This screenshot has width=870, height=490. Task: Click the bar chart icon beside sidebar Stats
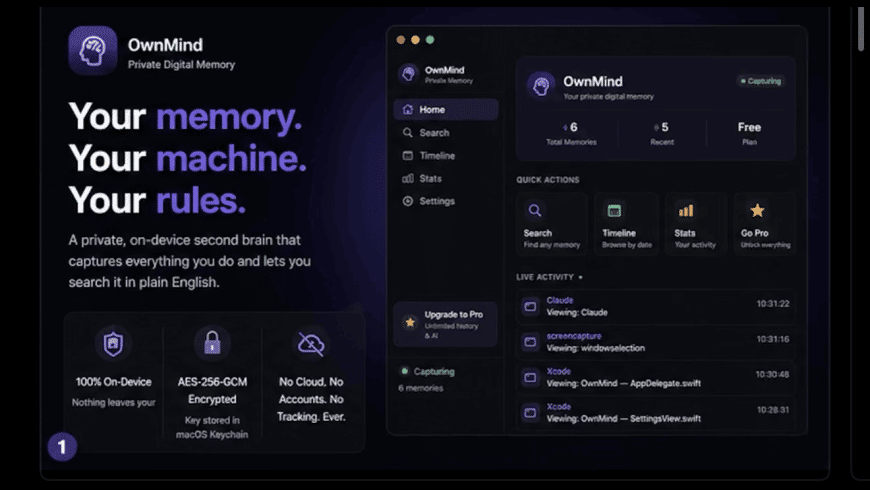click(408, 178)
